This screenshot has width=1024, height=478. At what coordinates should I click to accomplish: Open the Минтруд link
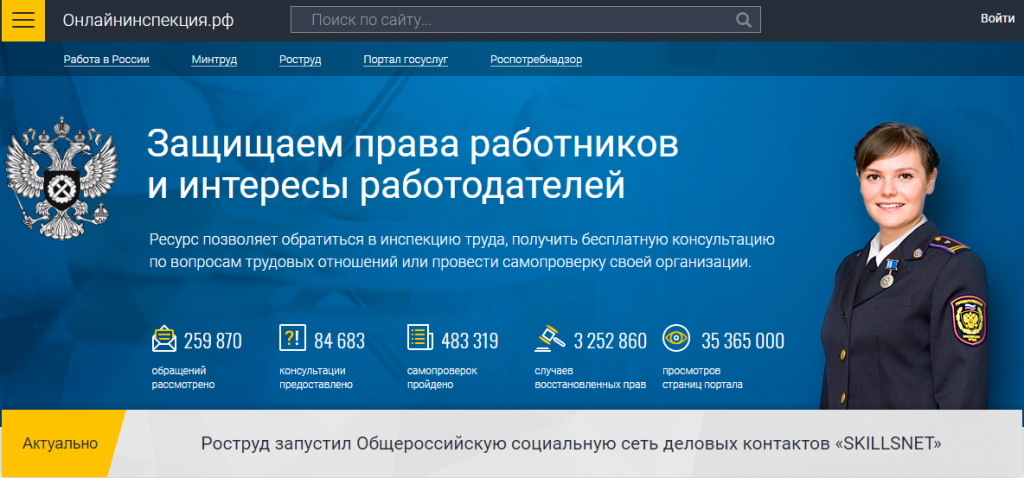[x=214, y=59]
